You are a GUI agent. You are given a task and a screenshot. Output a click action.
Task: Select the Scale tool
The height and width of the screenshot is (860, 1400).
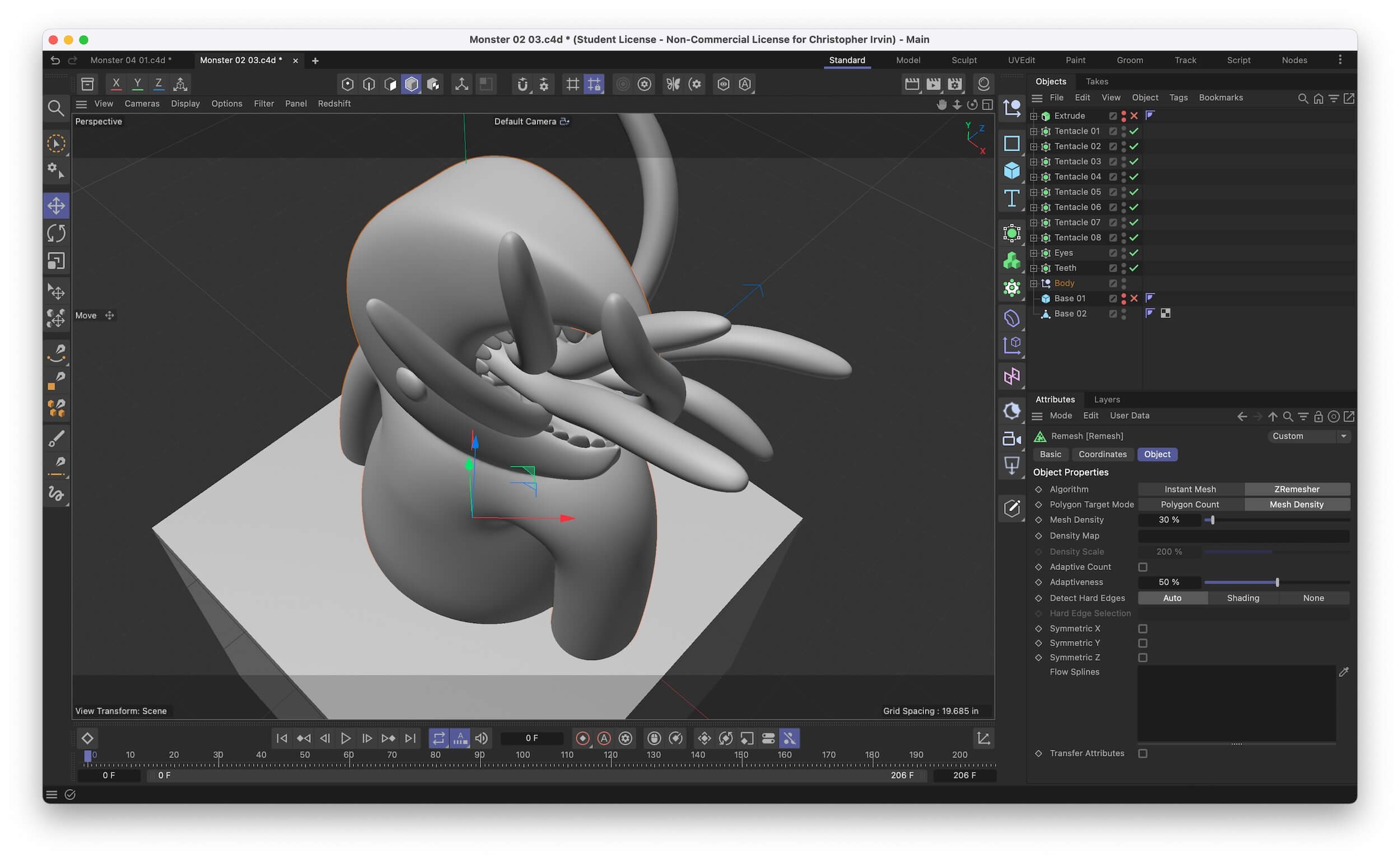coord(56,261)
